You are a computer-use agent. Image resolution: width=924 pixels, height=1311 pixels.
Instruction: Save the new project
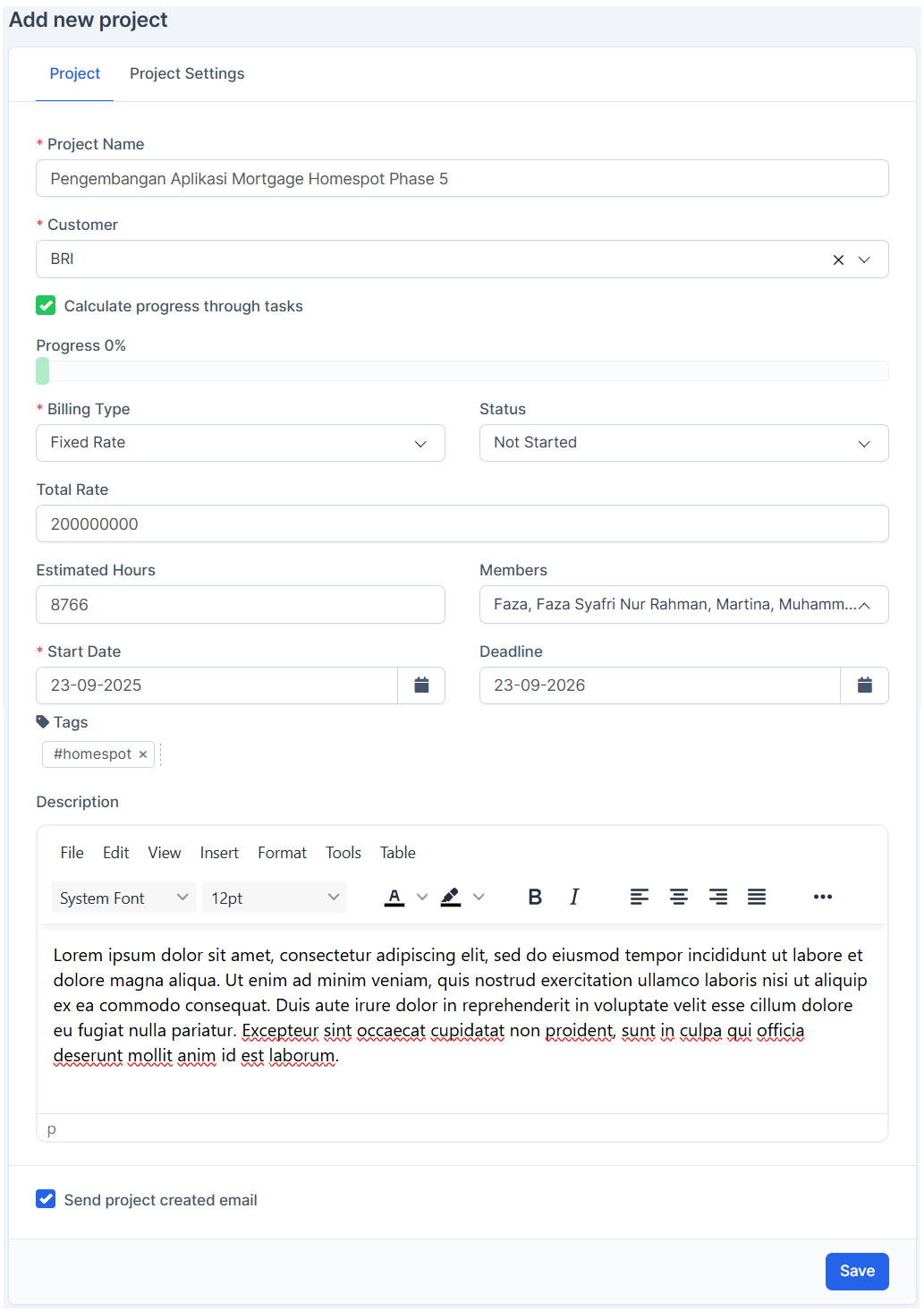856,1271
